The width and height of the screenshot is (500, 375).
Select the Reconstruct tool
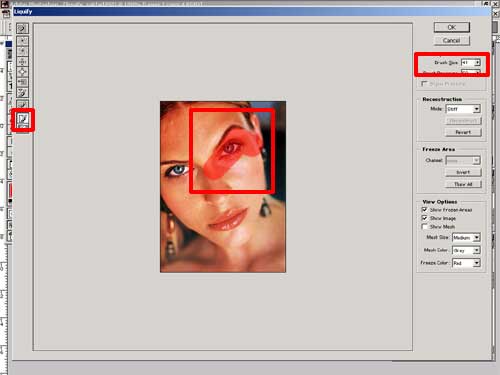[22, 104]
